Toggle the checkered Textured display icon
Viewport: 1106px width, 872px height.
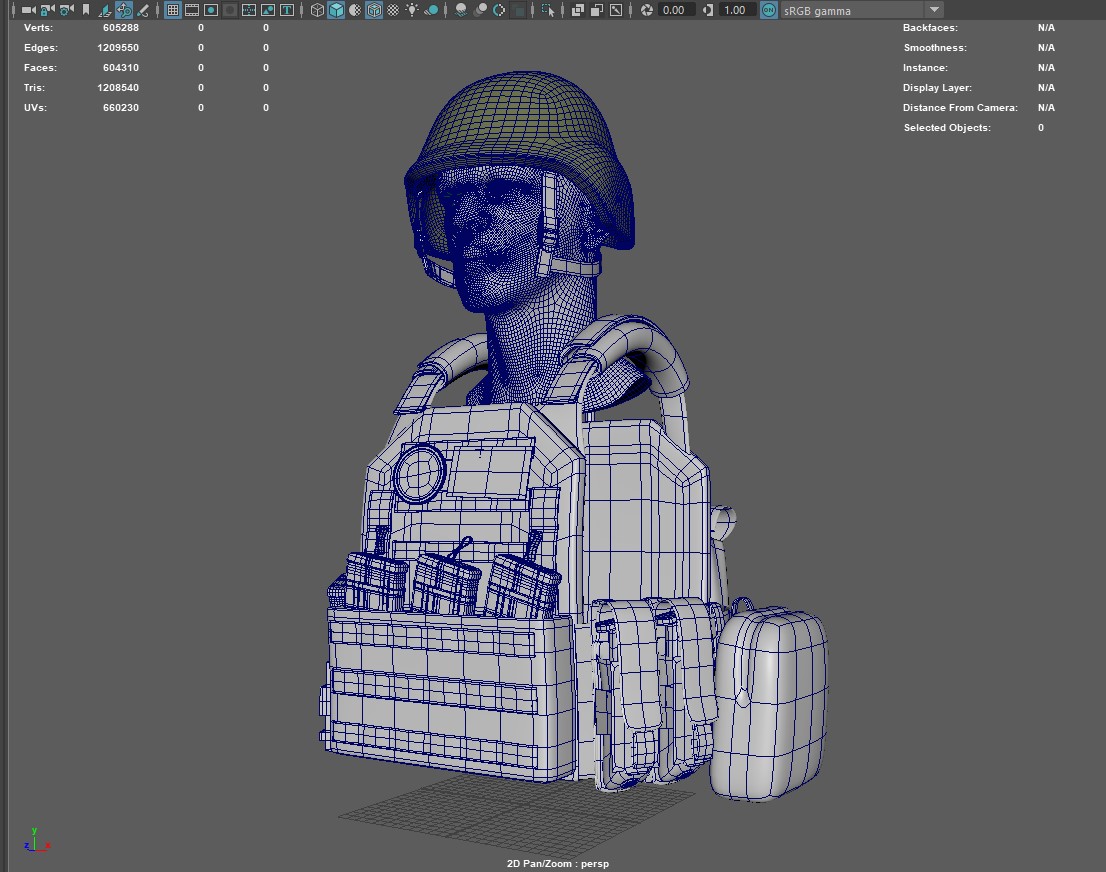[x=393, y=10]
